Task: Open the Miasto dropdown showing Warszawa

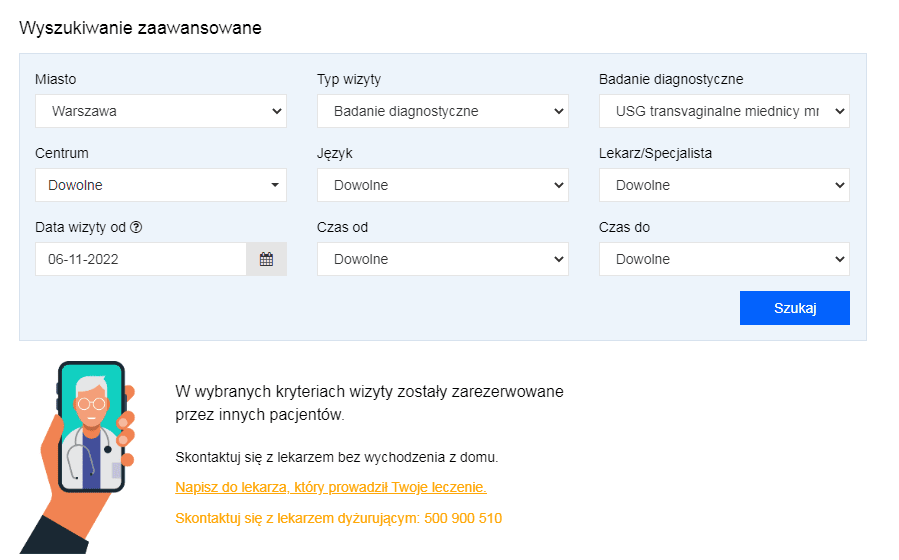Action: click(x=160, y=111)
